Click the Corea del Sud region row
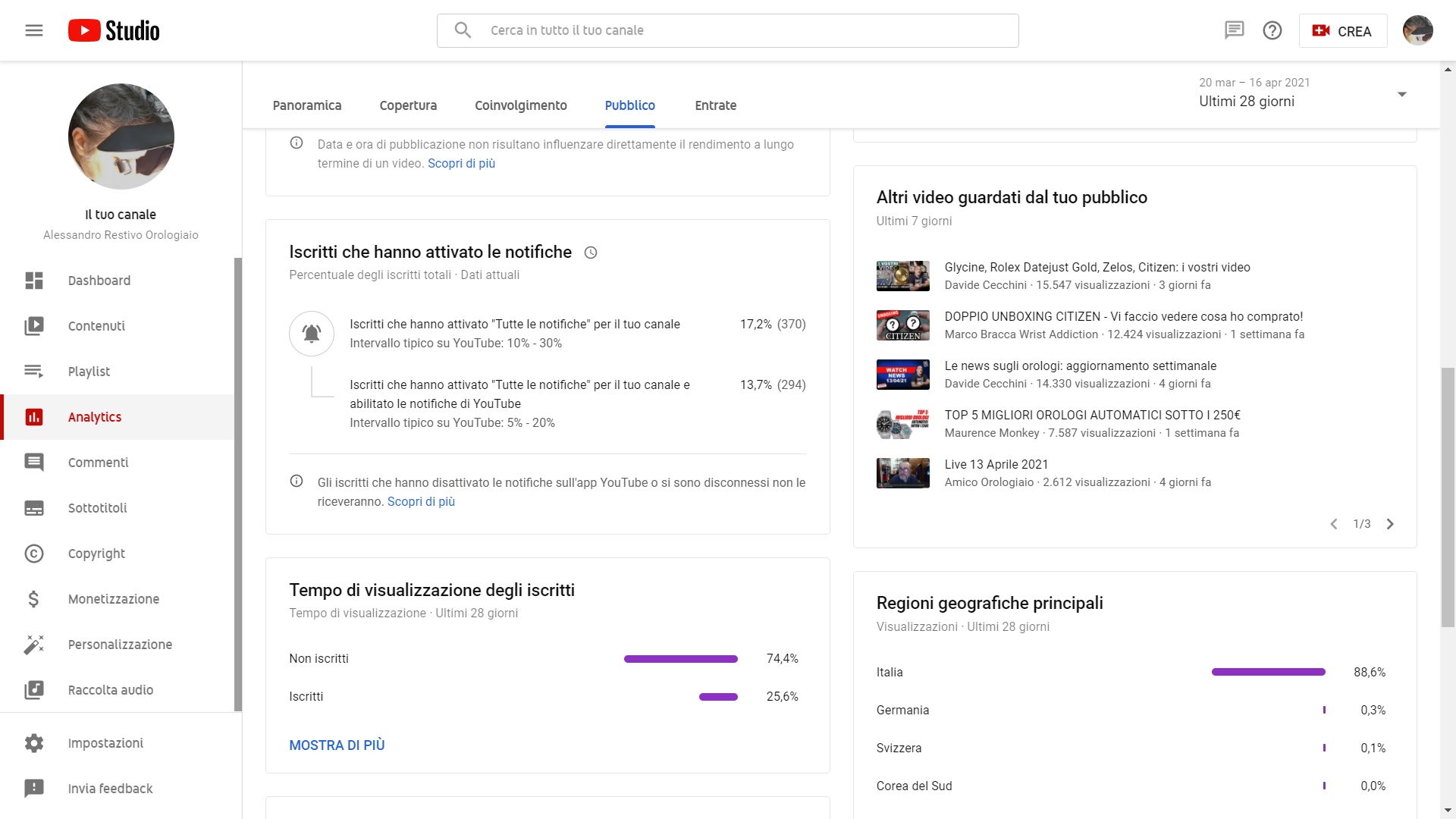 click(1131, 786)
